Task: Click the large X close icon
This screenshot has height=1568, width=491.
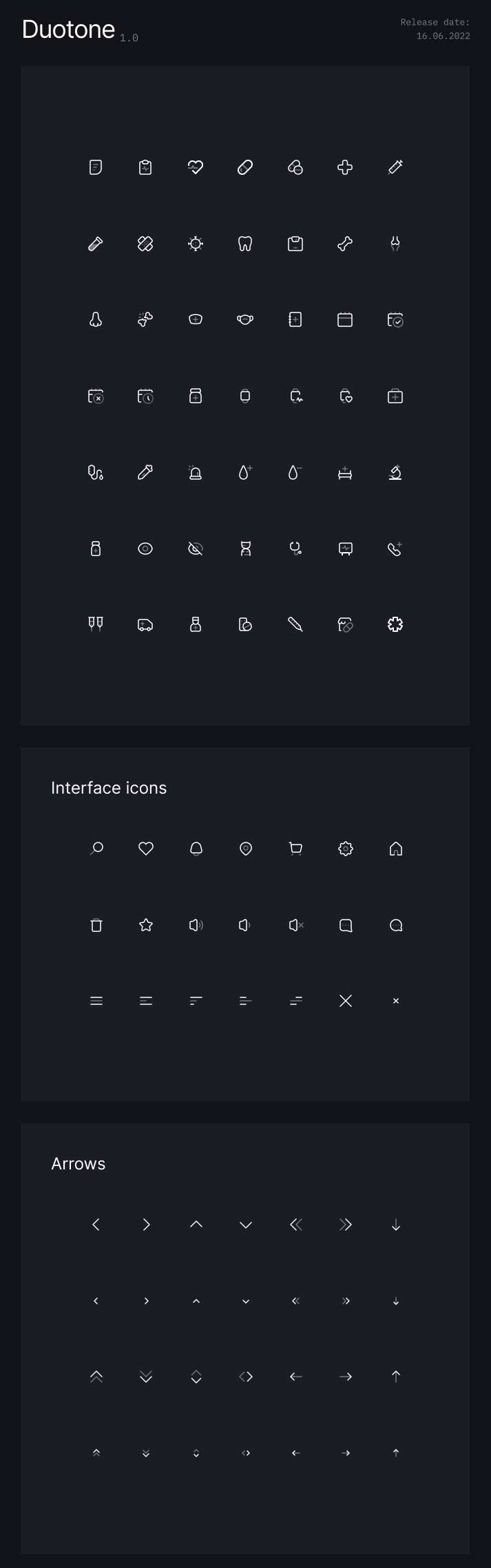Action: click(x=346, y=1001)
